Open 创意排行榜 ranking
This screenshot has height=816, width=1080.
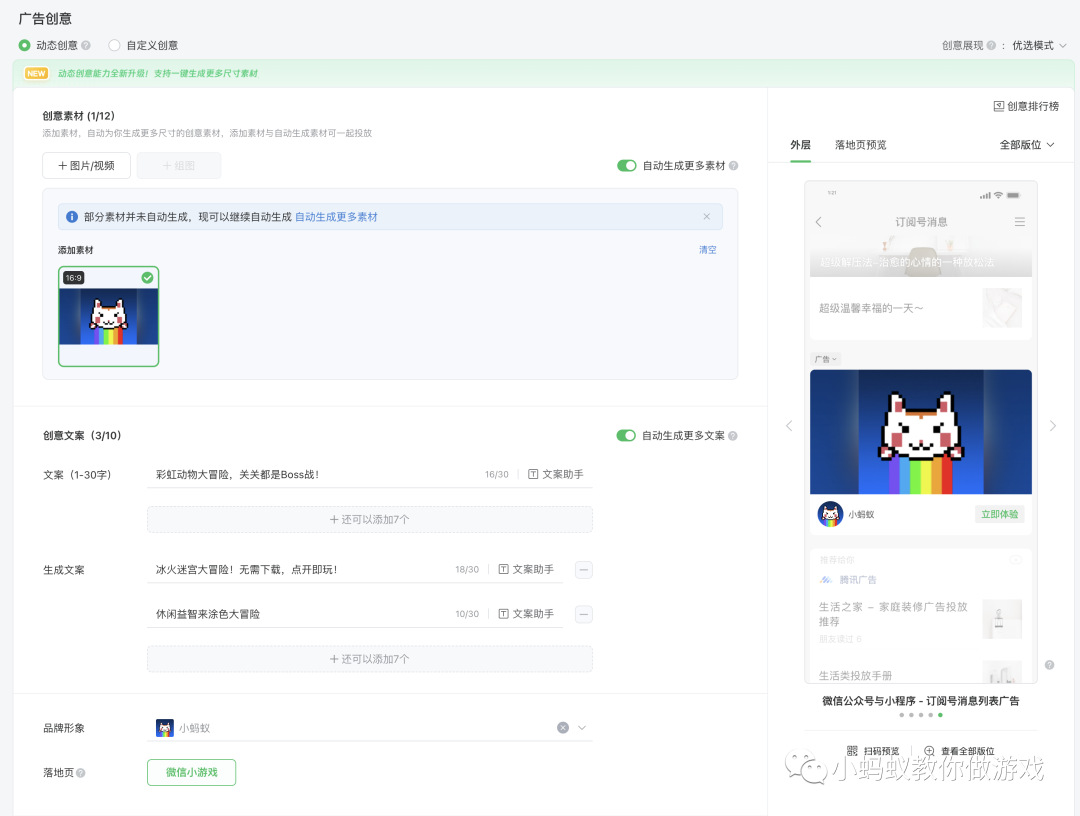pyautogui.click(x=1026, y=106)
